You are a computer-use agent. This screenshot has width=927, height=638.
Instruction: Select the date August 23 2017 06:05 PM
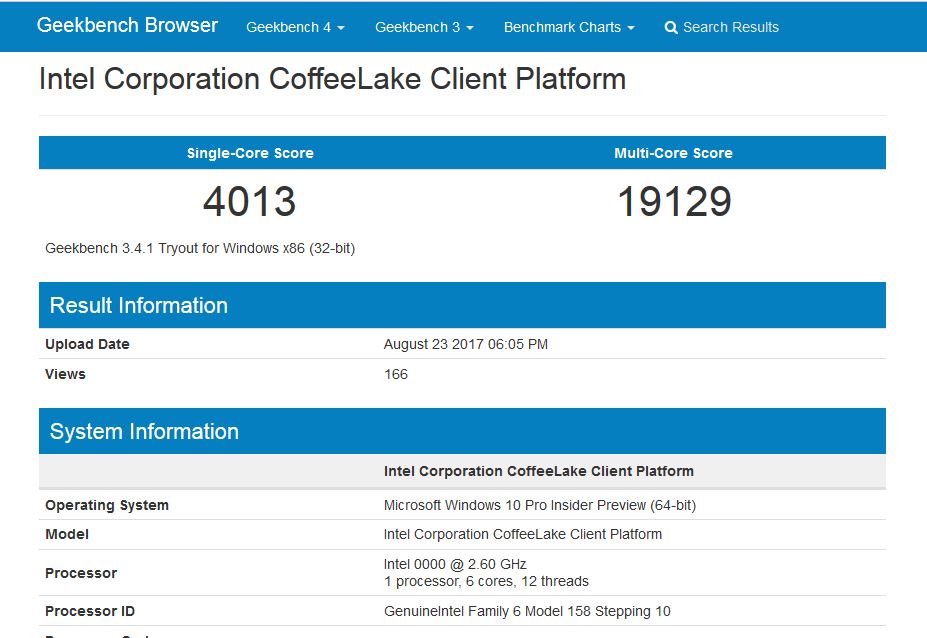pos(465,344)
